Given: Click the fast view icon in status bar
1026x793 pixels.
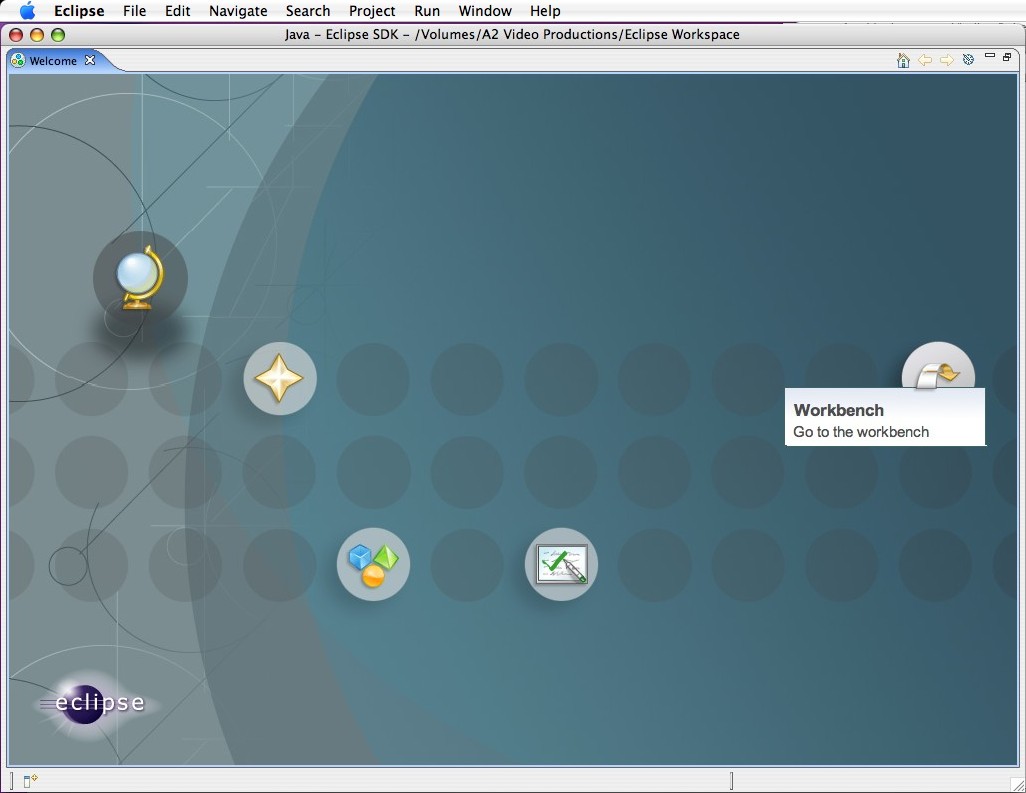Looking at the screenshot, I should 30,781.
